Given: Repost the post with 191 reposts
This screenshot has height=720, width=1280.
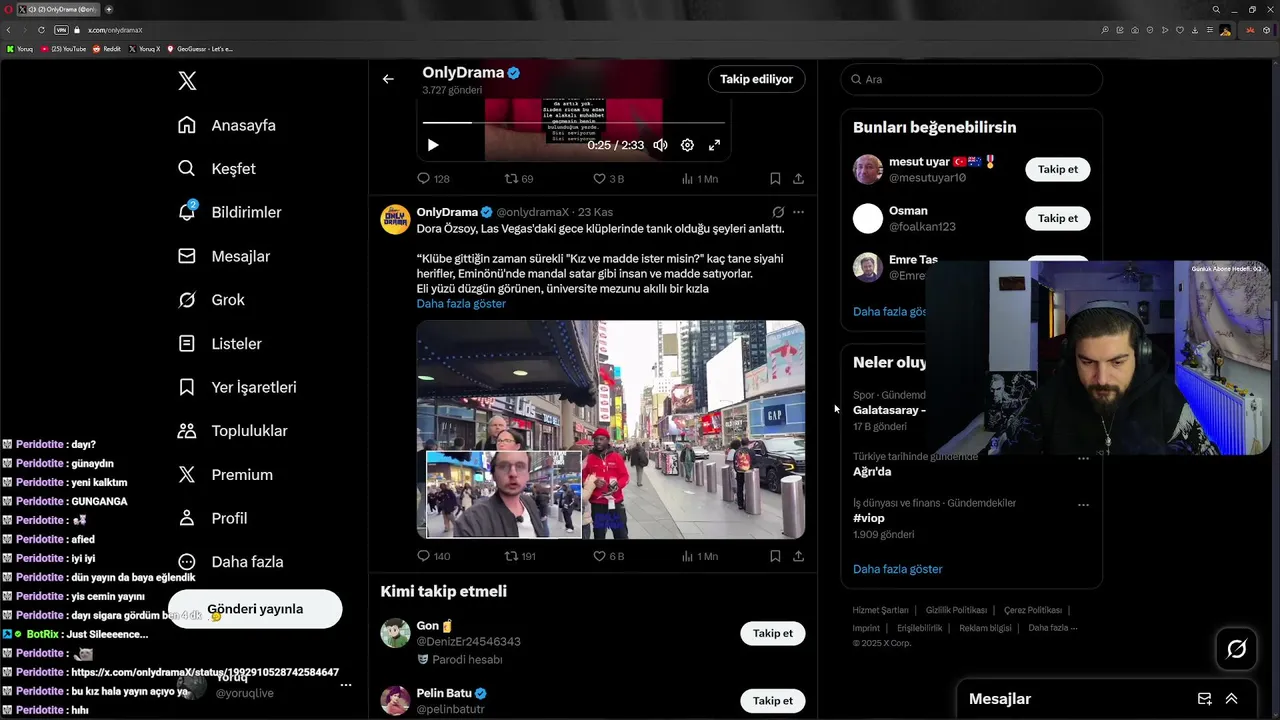Looking at the screenshot, I should 520,556.
